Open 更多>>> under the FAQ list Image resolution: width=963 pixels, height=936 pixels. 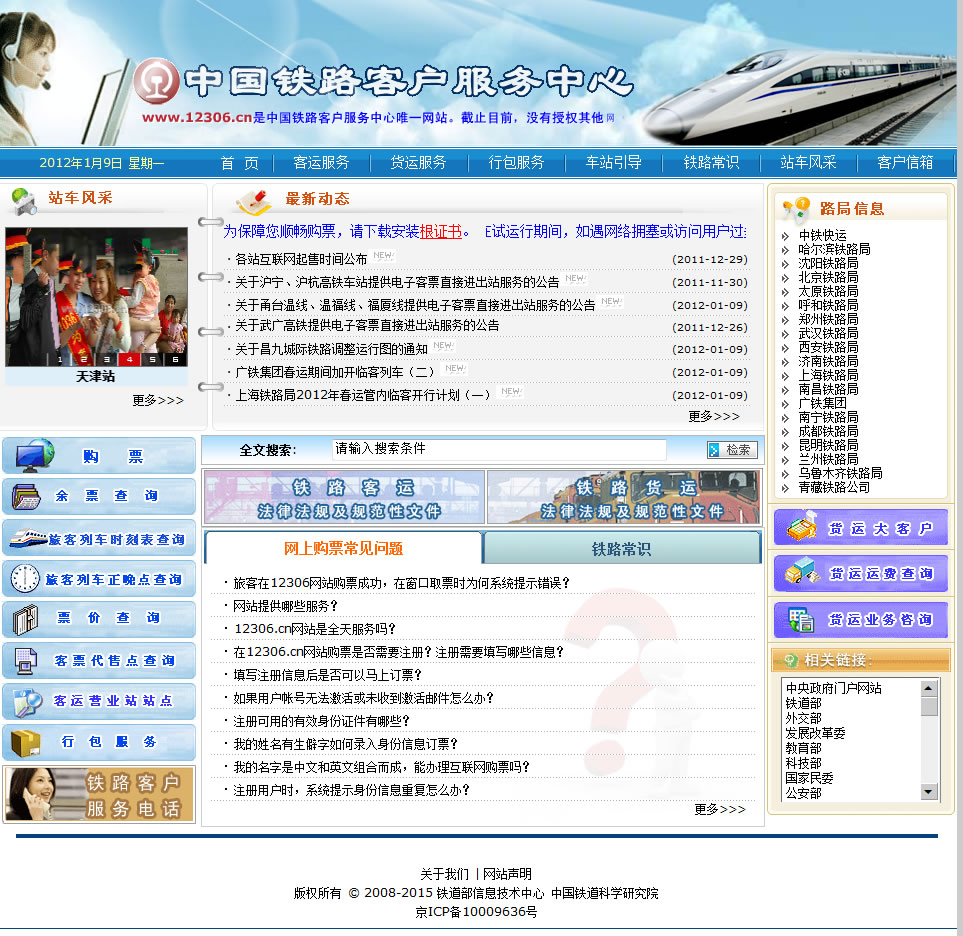[x=720, y=809]
